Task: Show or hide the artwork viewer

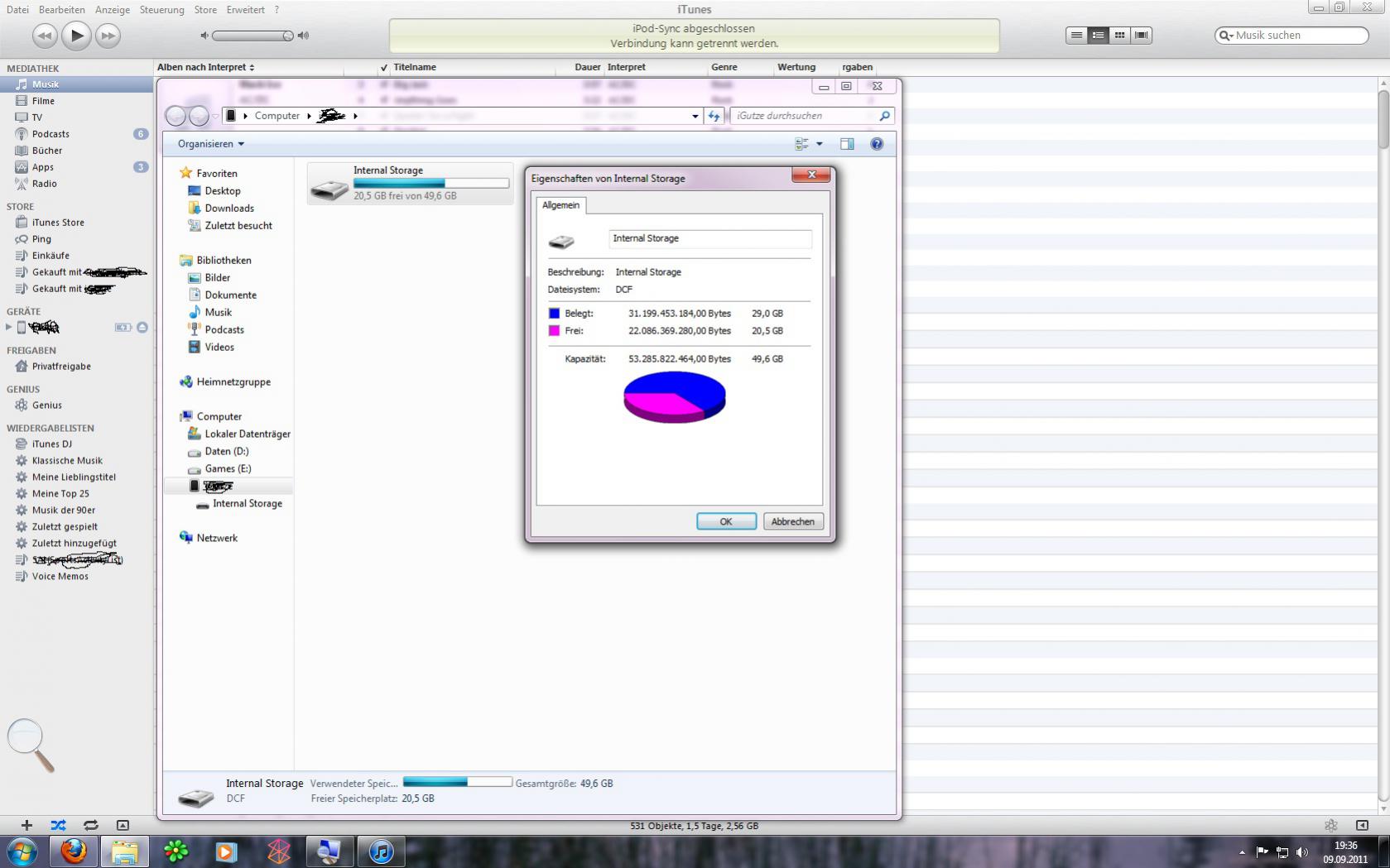Action: click(x=123, y=825)
